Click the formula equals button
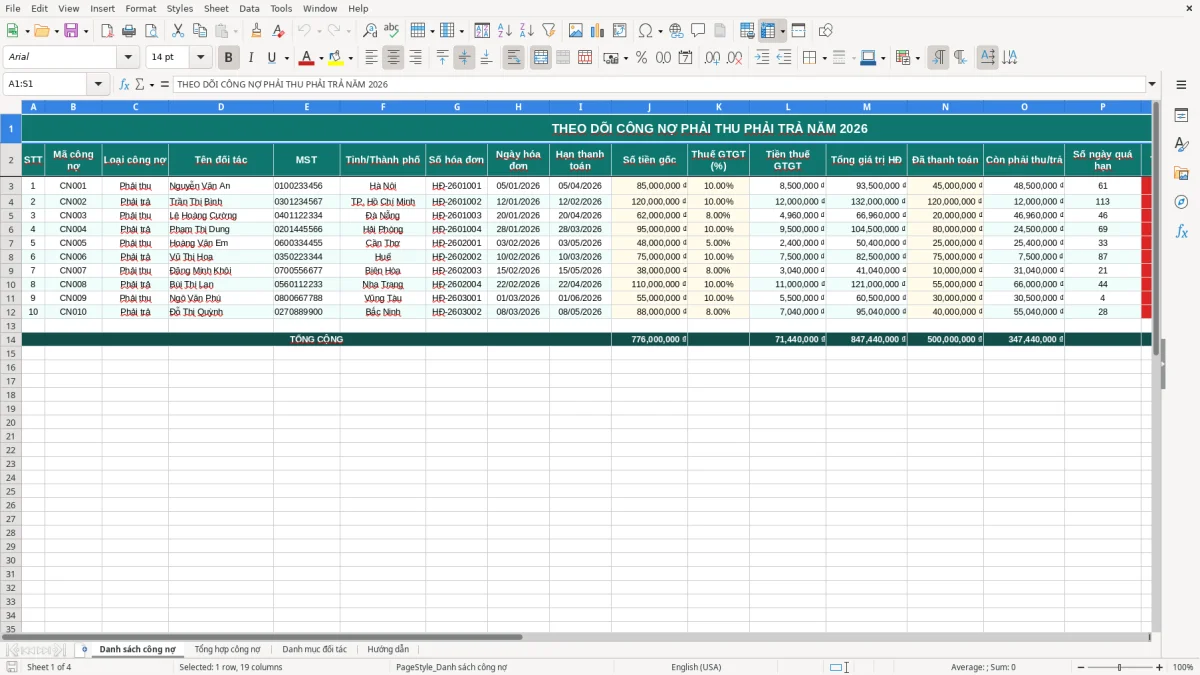This screenshot has height=675, width=1200. coord(164,84)
